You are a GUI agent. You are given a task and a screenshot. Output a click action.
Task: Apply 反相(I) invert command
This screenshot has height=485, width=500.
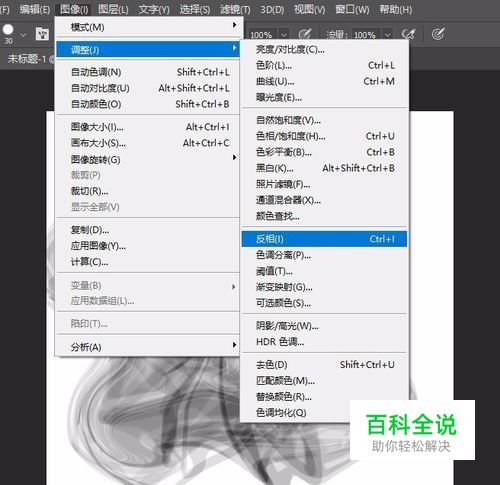[x=324, y=239]
